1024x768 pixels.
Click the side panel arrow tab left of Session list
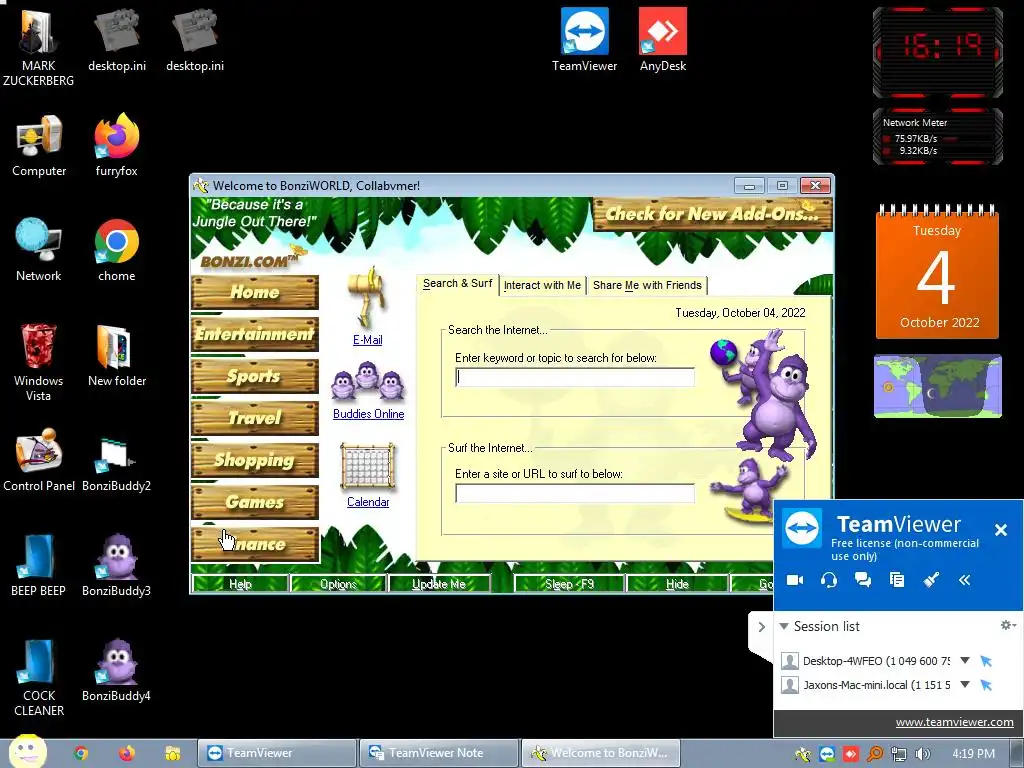(761, 628)
